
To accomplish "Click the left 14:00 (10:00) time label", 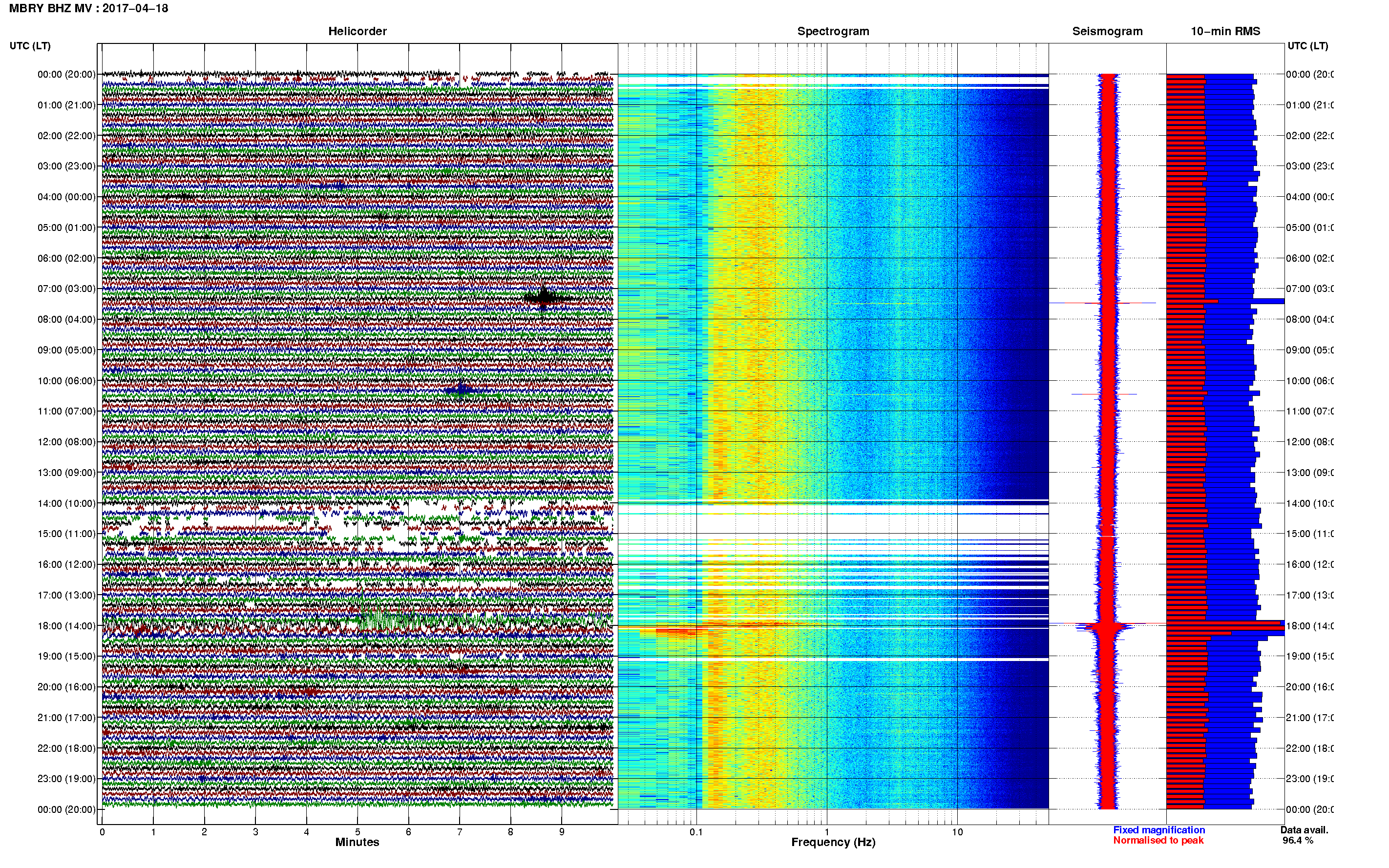I will (x=66, y=503).
